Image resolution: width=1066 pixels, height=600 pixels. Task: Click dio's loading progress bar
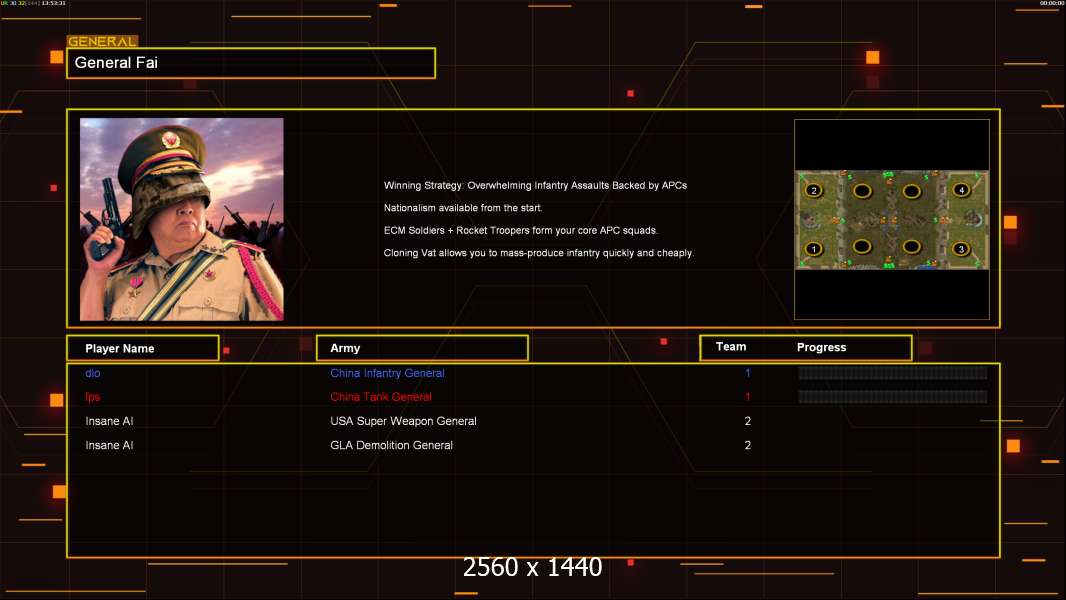click(x=893, y=372)
